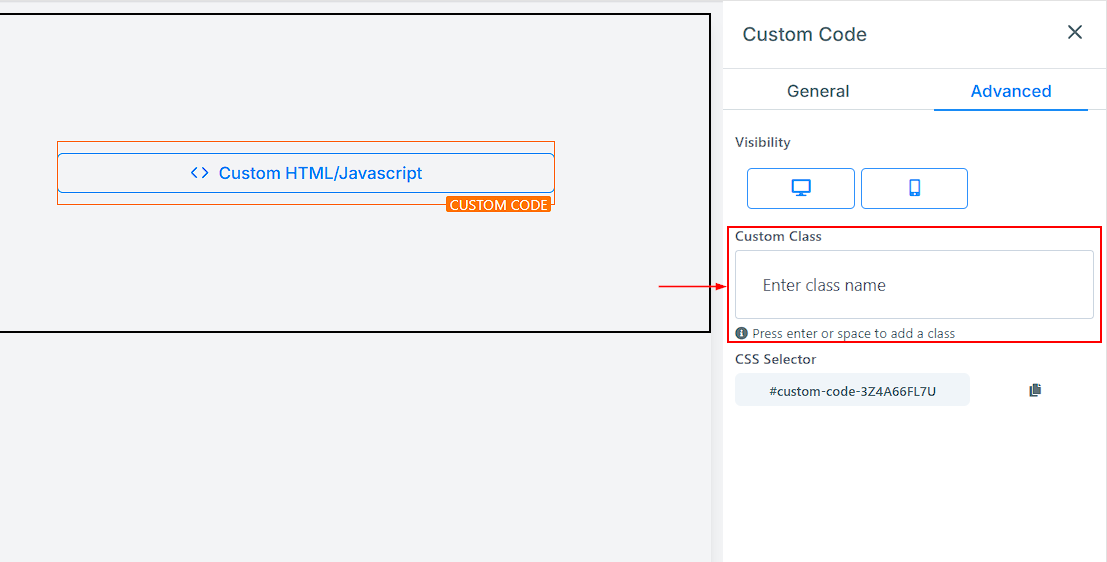Click the info icon beside class hint
Screen dimensions: 1107x562
pos(741,333)
